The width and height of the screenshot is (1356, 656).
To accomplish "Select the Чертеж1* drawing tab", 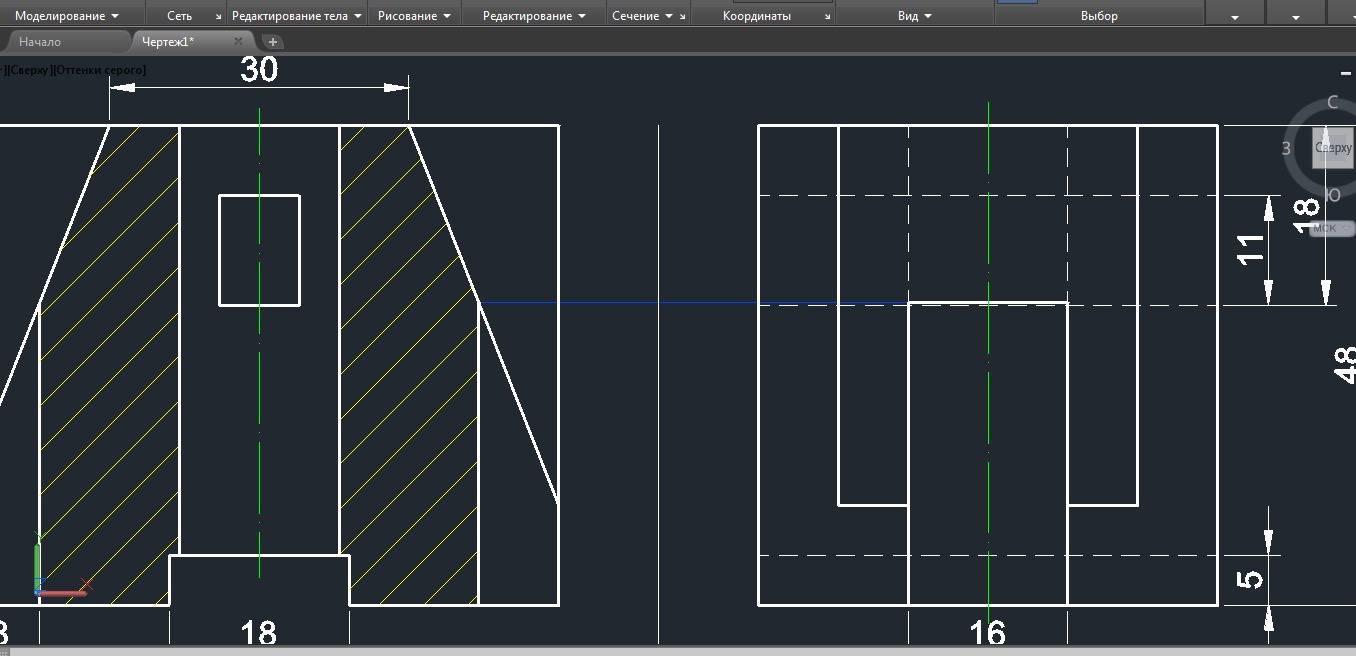I will click(168, 42).
